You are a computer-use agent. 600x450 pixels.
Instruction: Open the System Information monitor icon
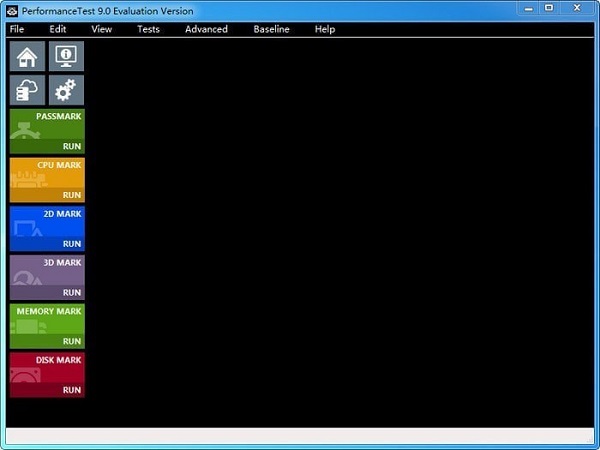click(x=66, y=57)
